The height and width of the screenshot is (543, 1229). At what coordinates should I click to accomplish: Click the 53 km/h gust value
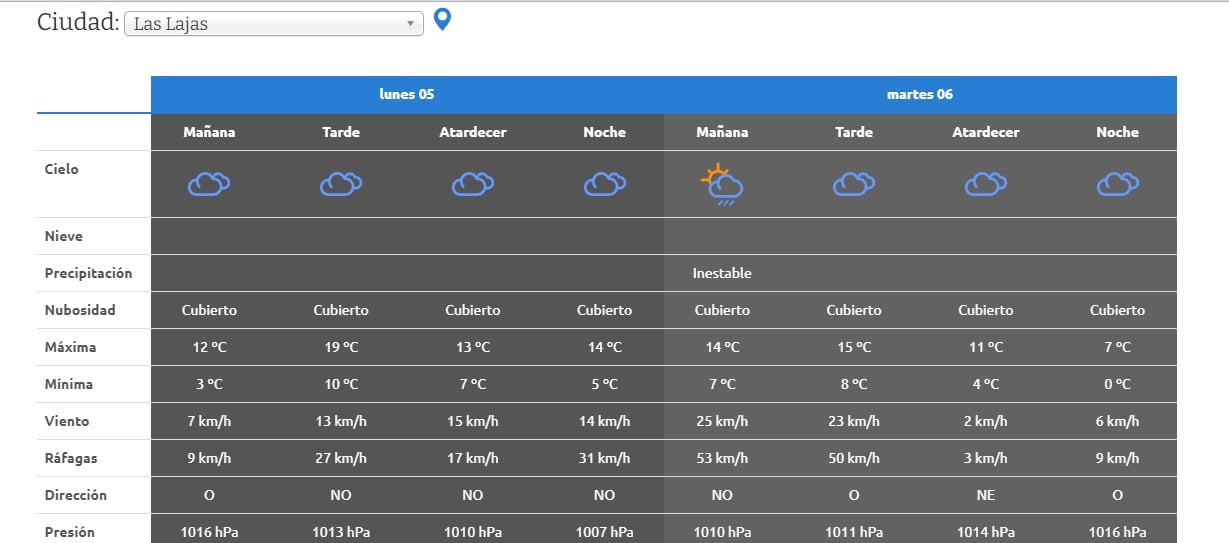pos(722,458)
